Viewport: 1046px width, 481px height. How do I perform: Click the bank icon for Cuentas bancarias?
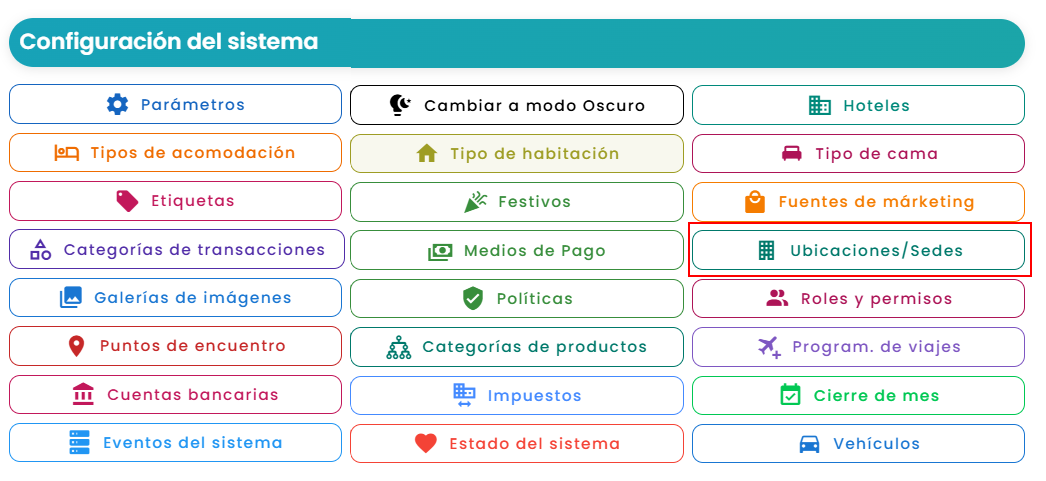point(83,394)
